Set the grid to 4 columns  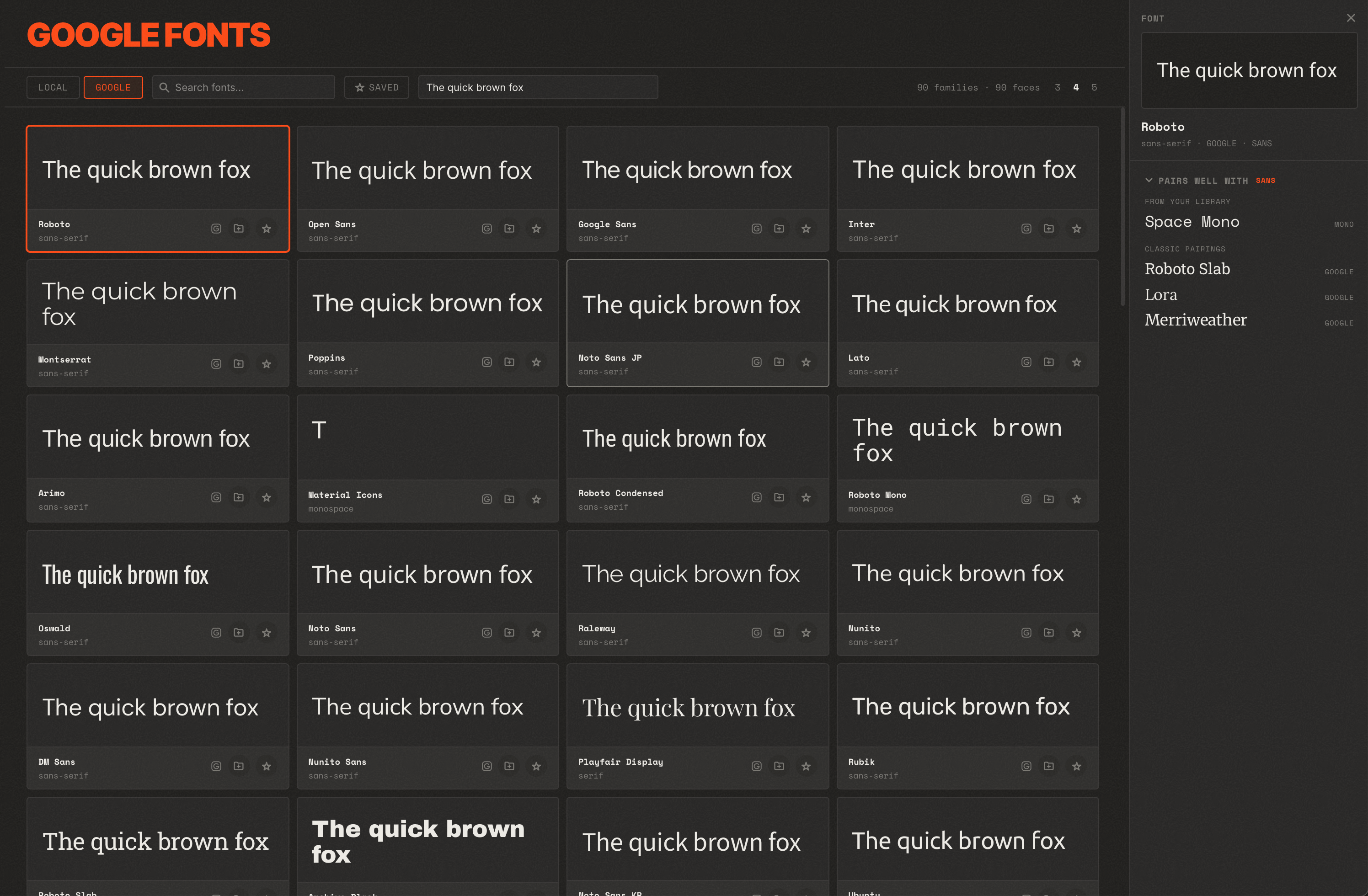tap(1076, 87)
